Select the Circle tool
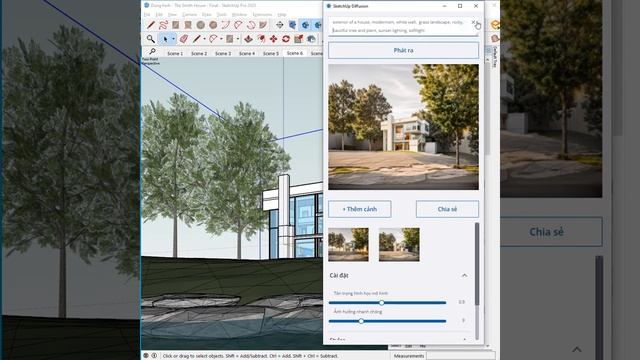The height and width of the screenshot is (360, 640). [x=200, y=25]
